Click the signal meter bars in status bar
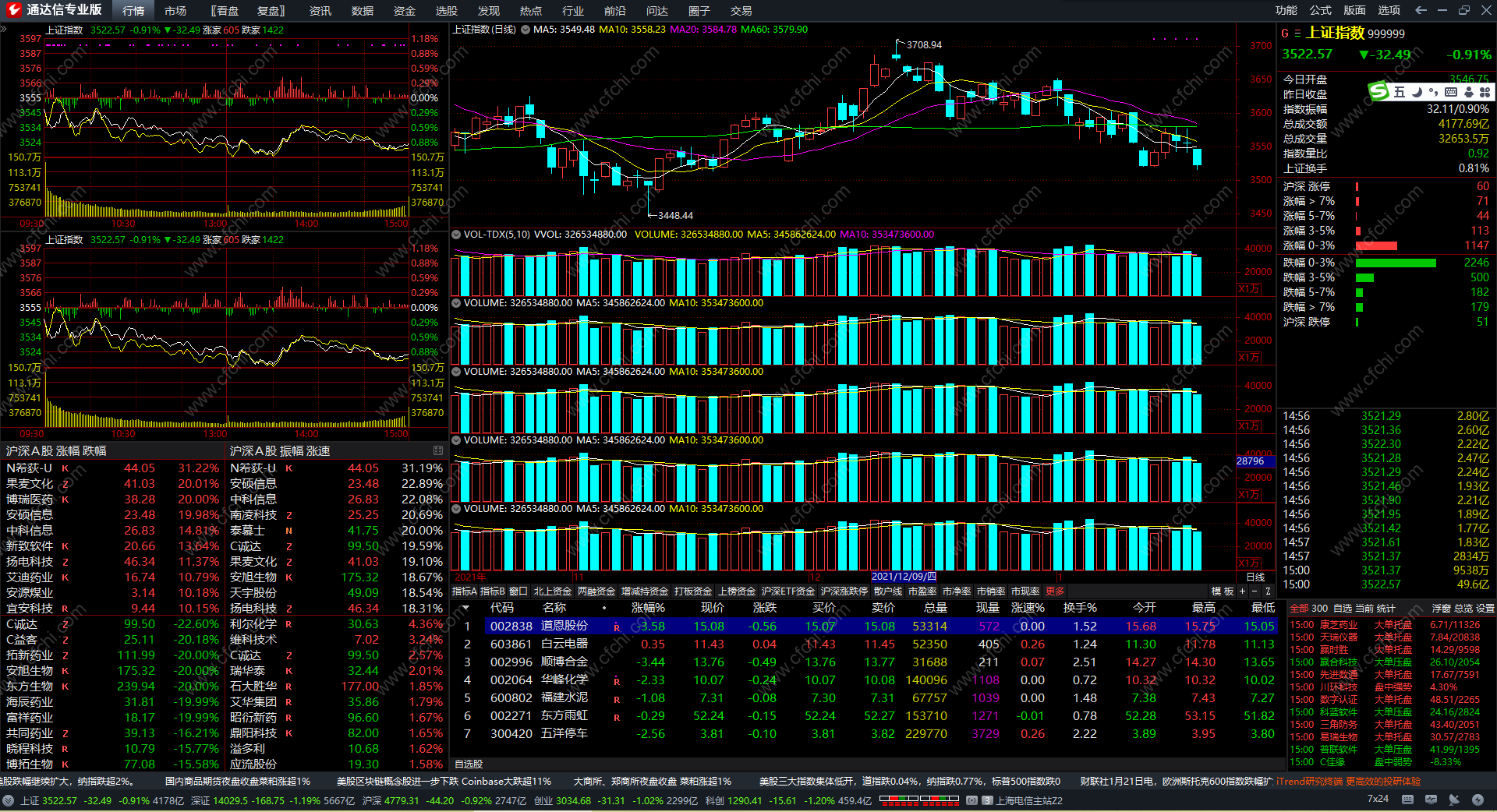Viewport: 1497px width, 812px height. [x=920, y=799]
